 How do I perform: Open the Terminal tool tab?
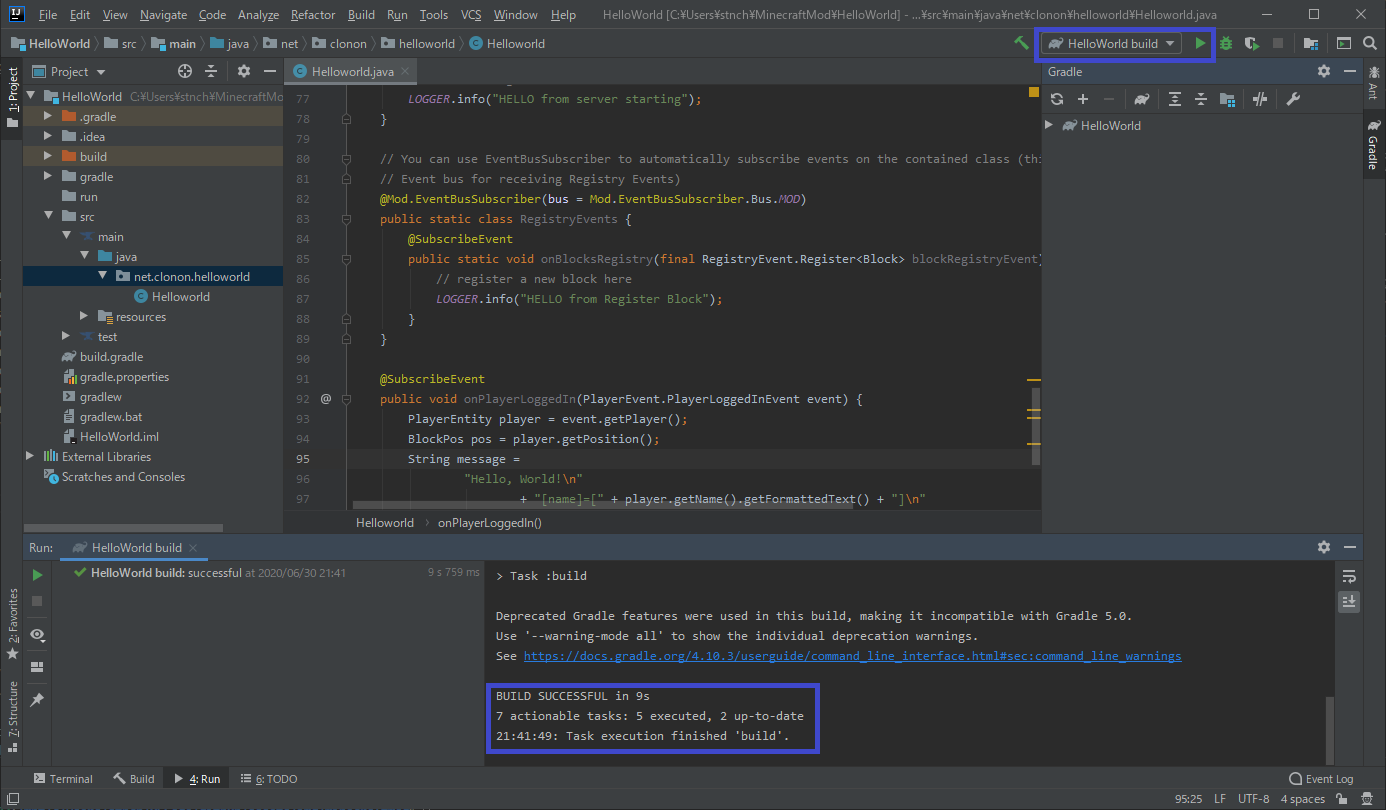[63, 779]
